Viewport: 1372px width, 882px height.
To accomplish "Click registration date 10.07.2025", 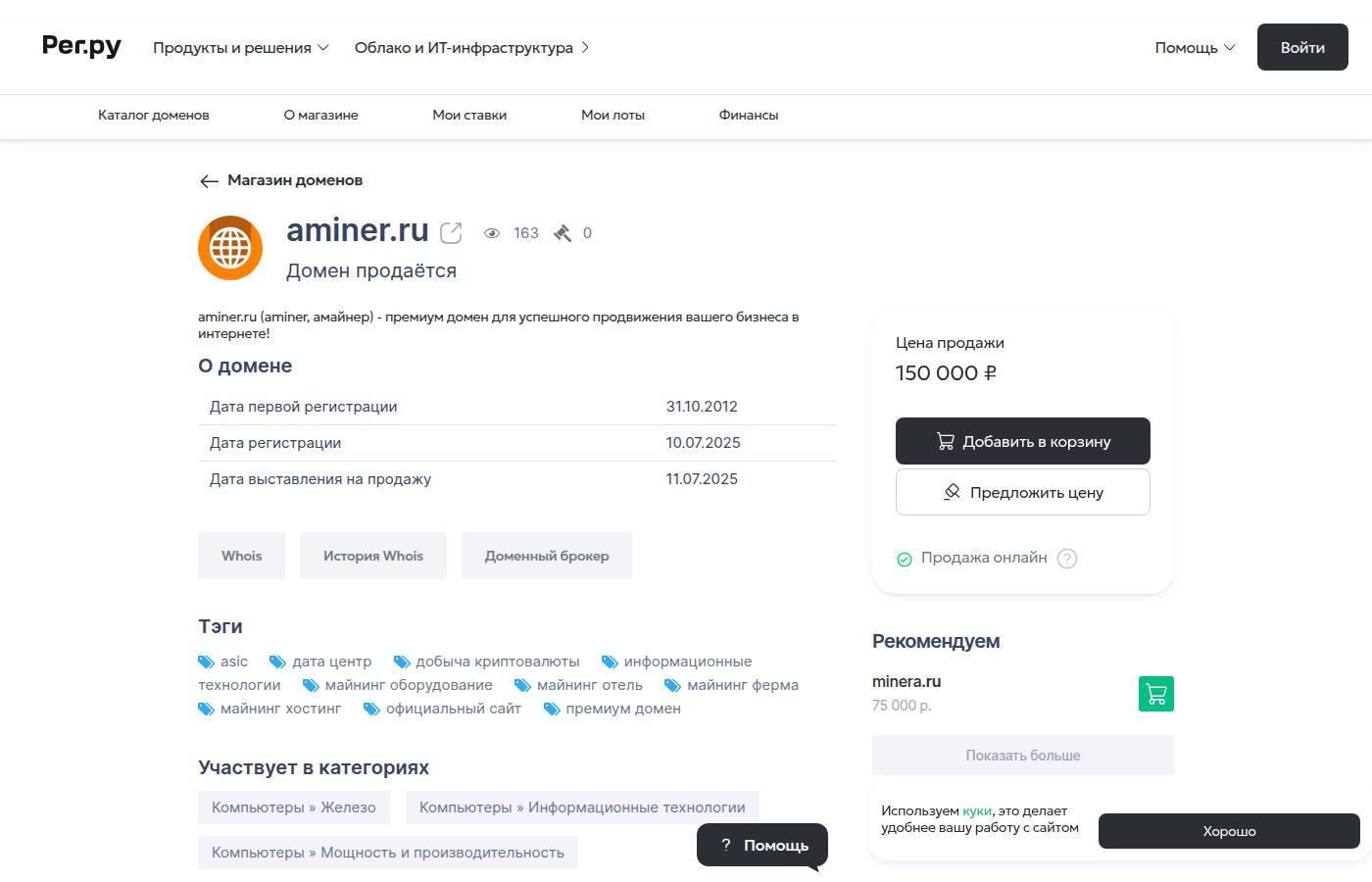I will (703, 443).
